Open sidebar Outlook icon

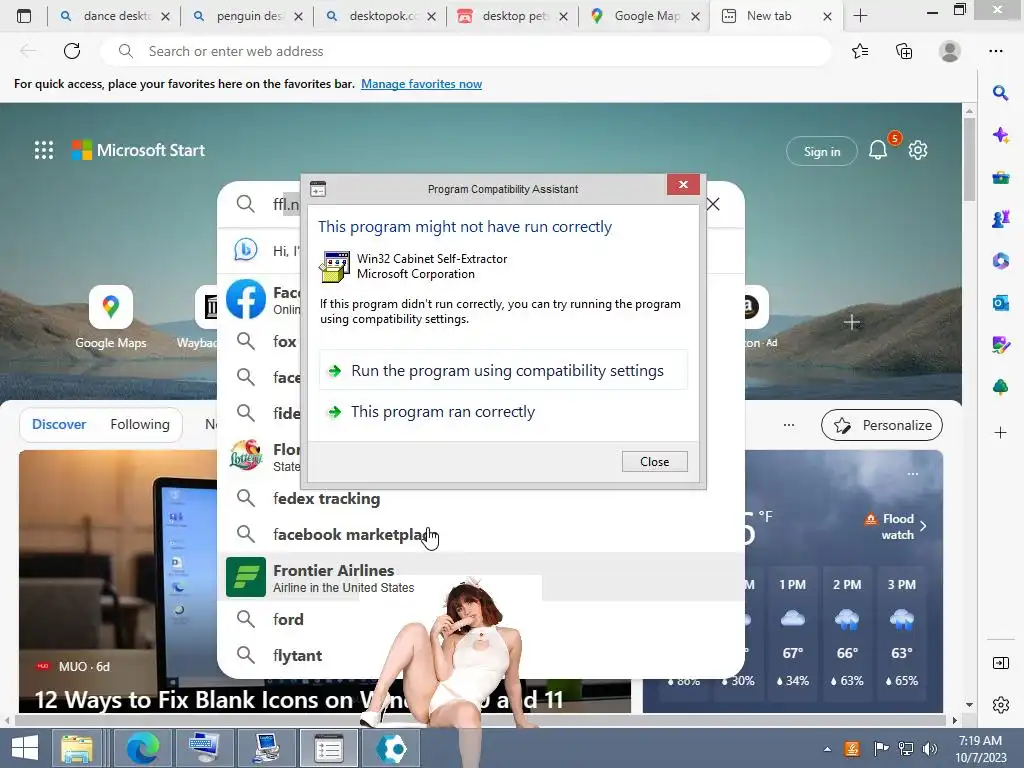(1000, 303)
